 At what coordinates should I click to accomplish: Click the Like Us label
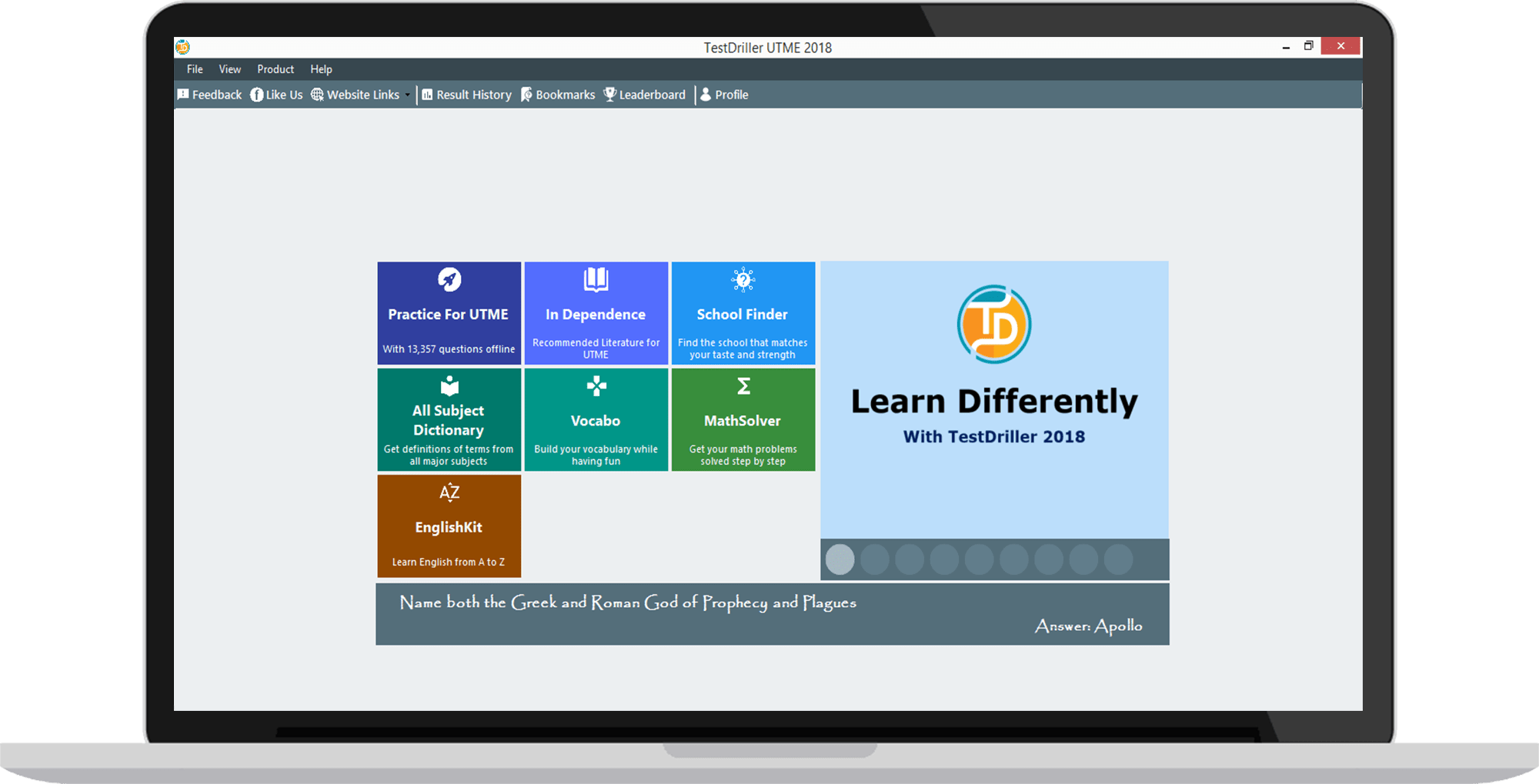[284, 95]
